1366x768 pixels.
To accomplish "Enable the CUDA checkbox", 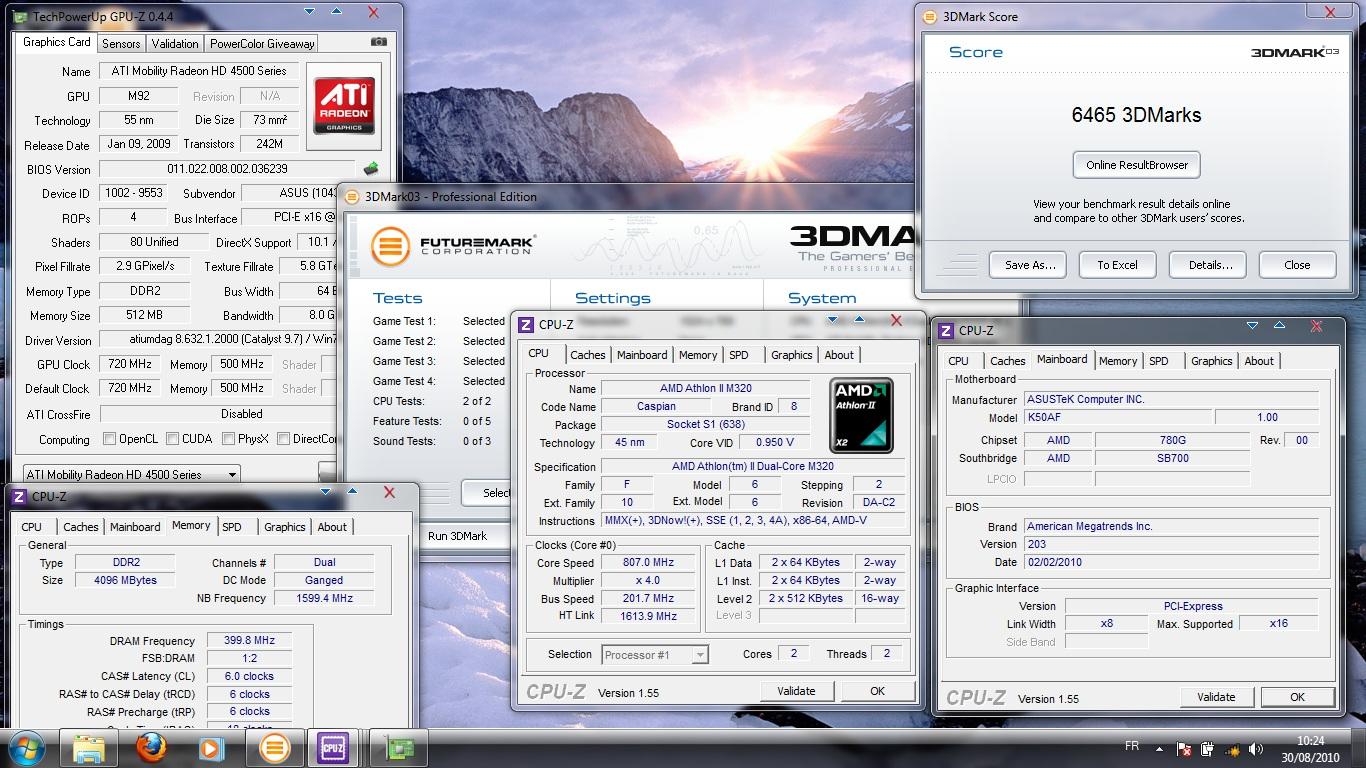I will (x=173, y=439).
